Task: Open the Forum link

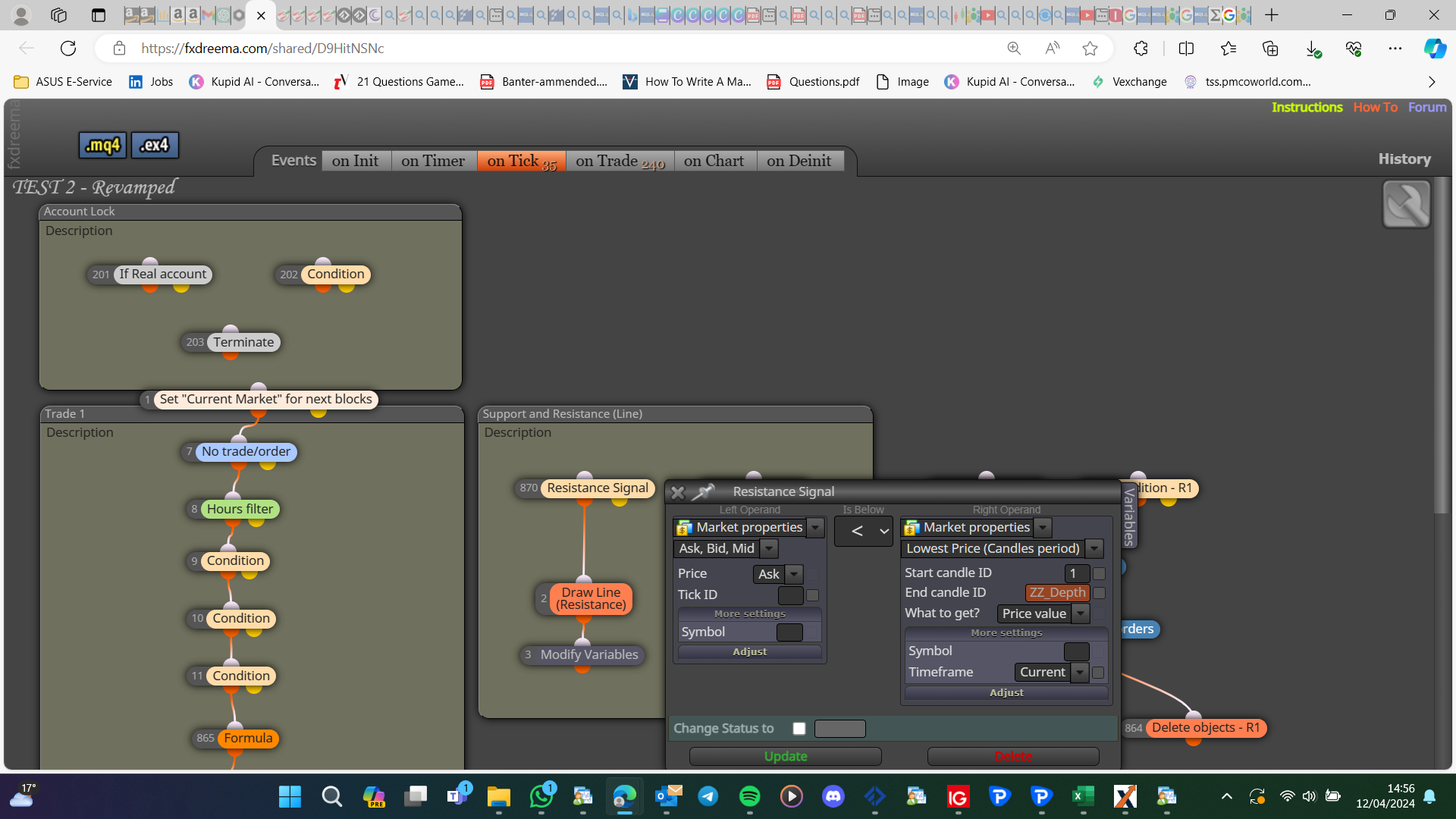Action: (1427, 108)
